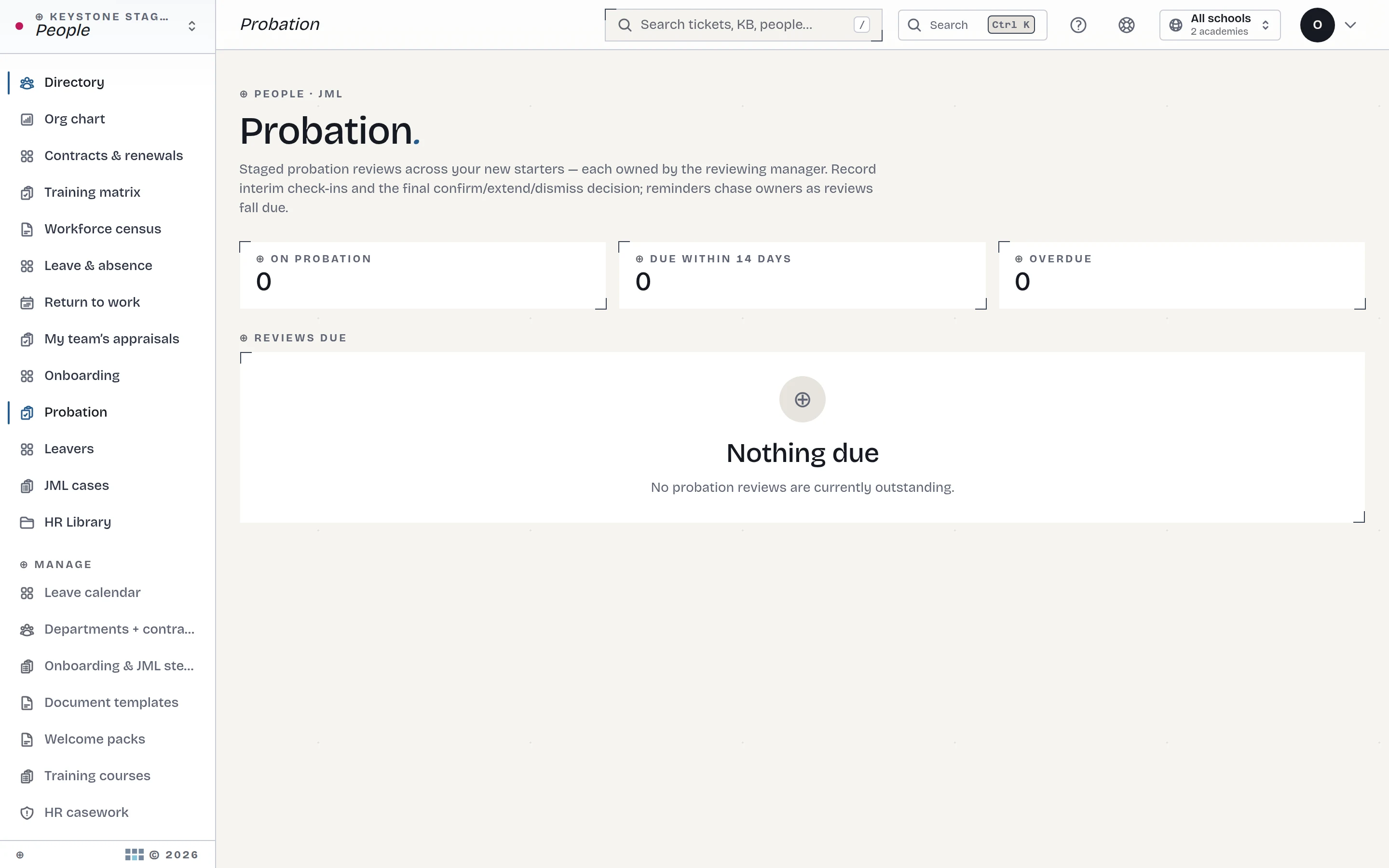Viewport: 1389px width, 868px height.
Task: Click the Training courses icon
Action: (27, 776)
